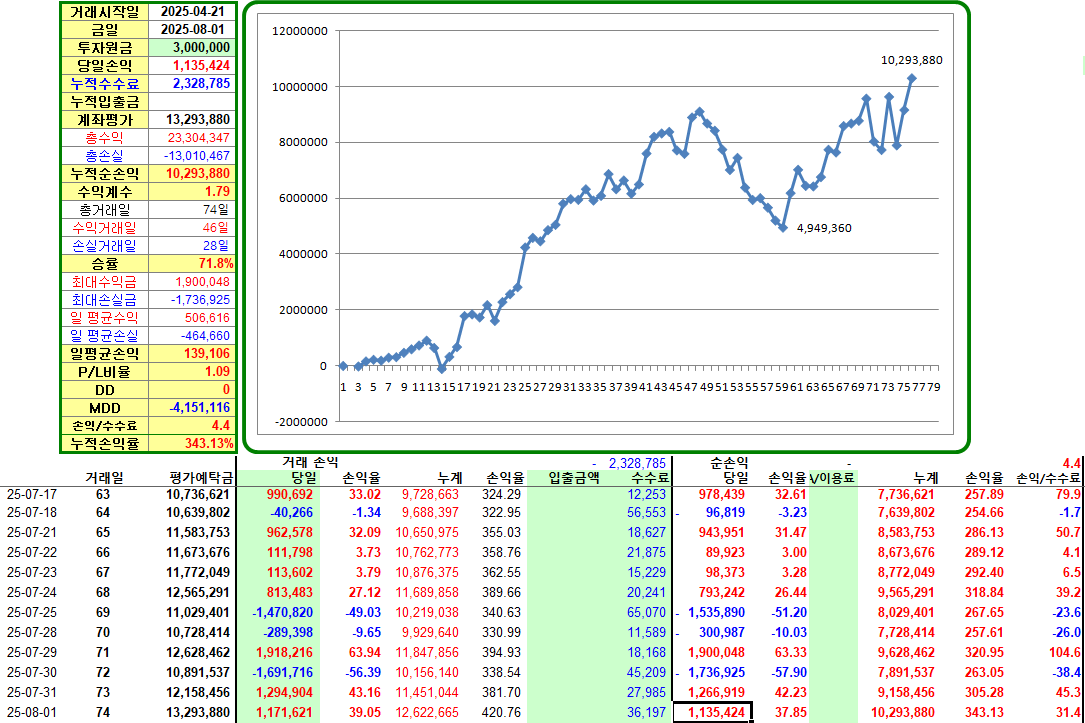Select the 최대손실금 value -1,736,925

[192, 300]
